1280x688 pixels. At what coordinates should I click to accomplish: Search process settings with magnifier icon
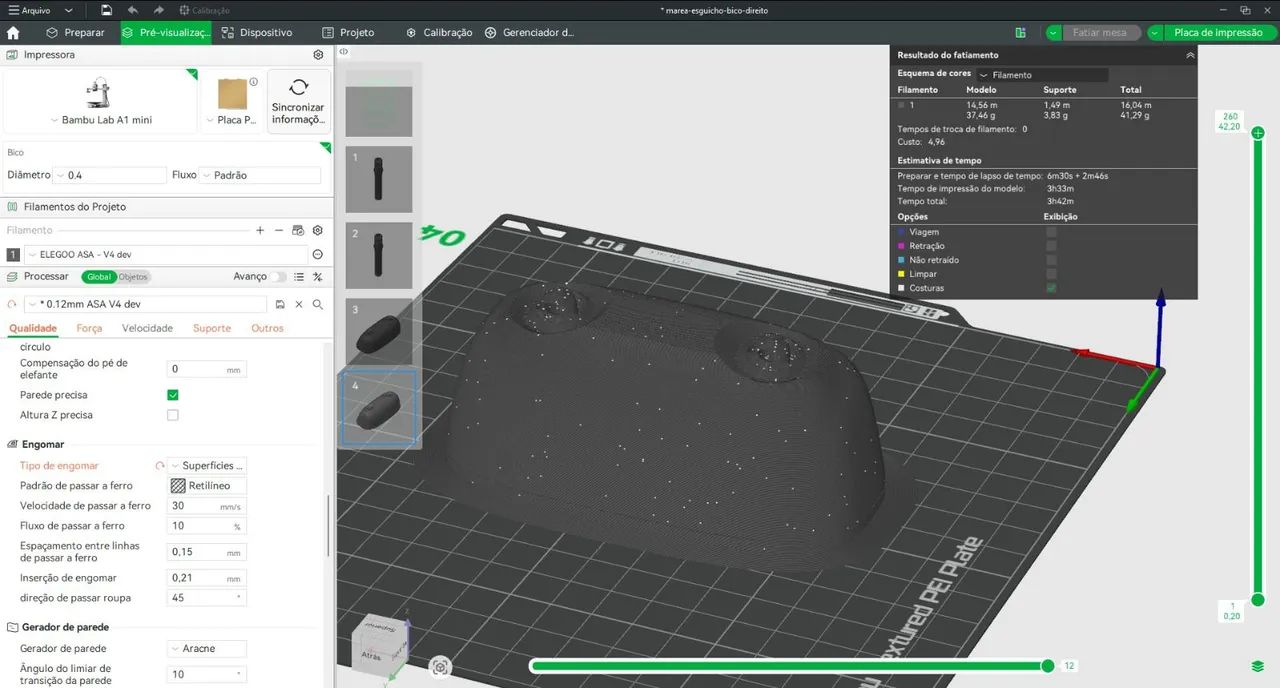coord(318,304)
